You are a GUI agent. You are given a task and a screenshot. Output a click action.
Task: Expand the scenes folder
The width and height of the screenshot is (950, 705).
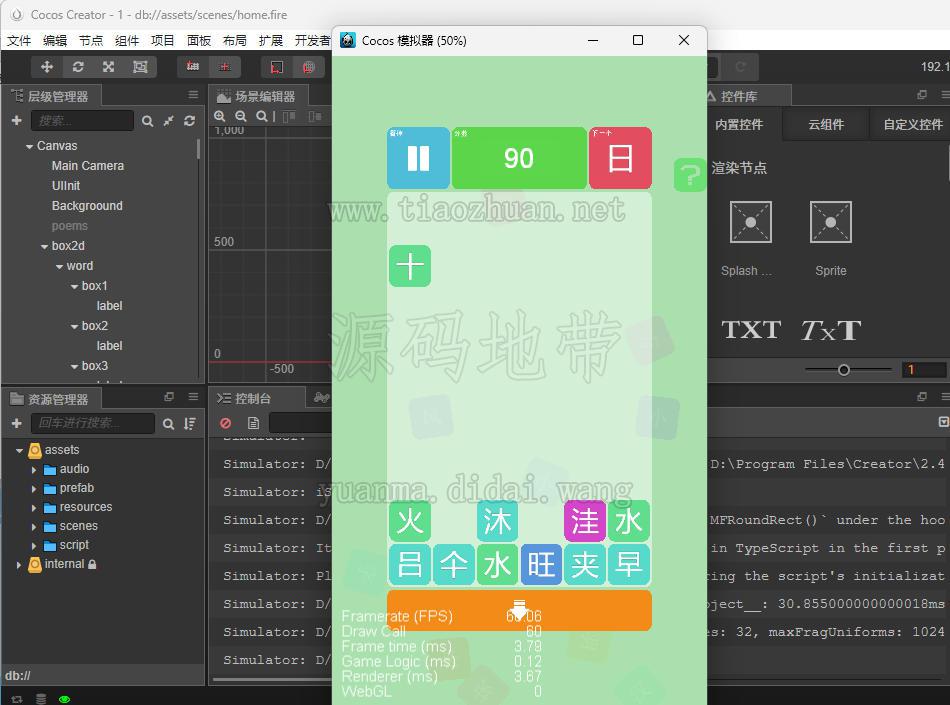(34, 527)
